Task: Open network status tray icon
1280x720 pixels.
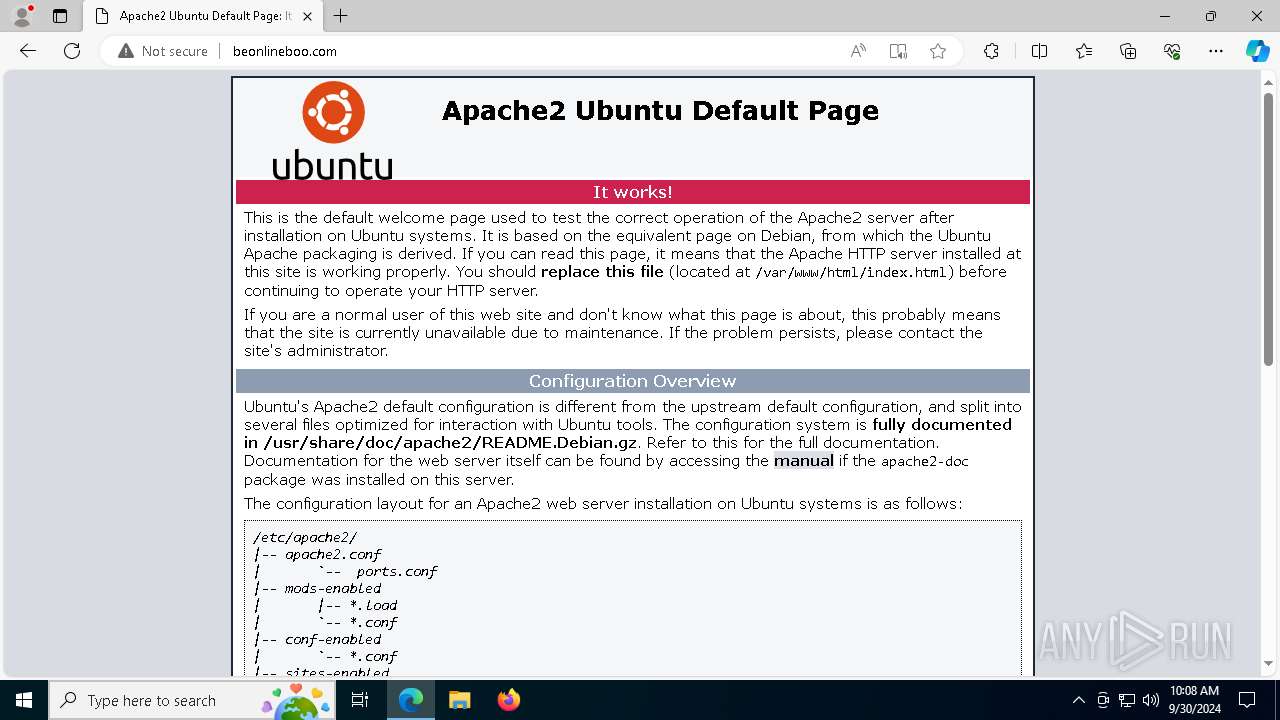Action: (1127, 700)
